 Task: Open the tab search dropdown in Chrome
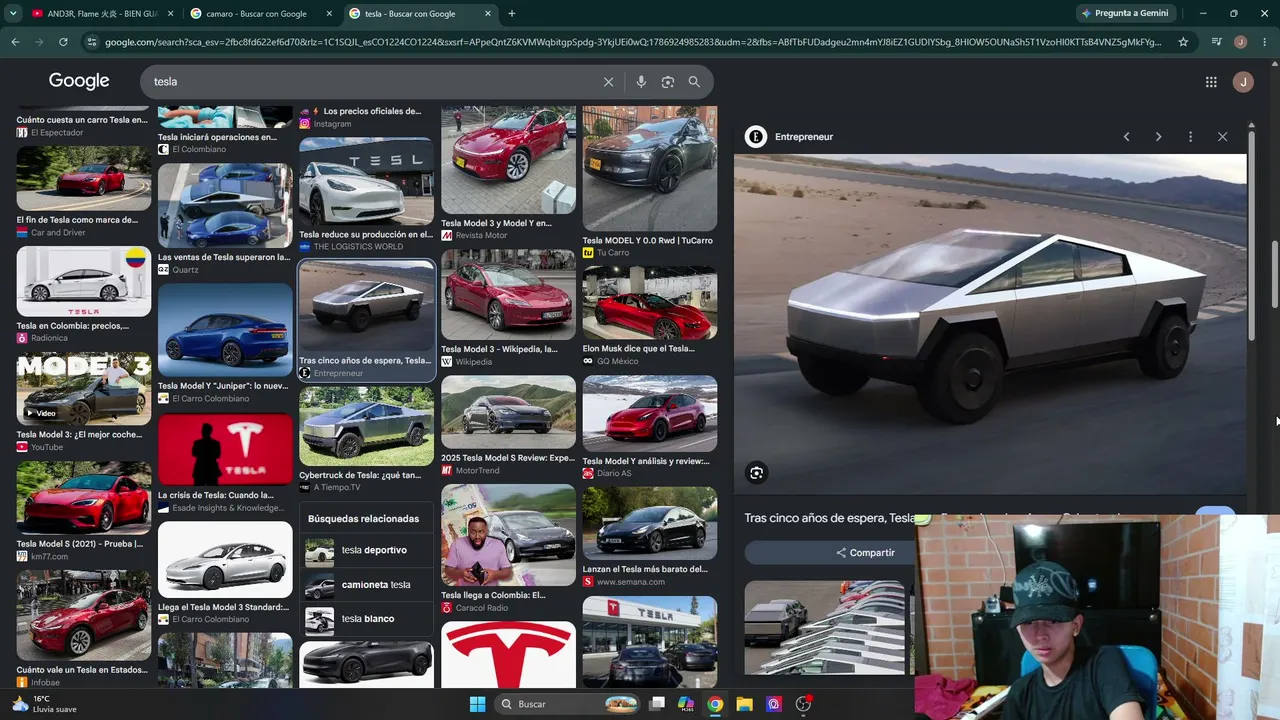[13, 14]
